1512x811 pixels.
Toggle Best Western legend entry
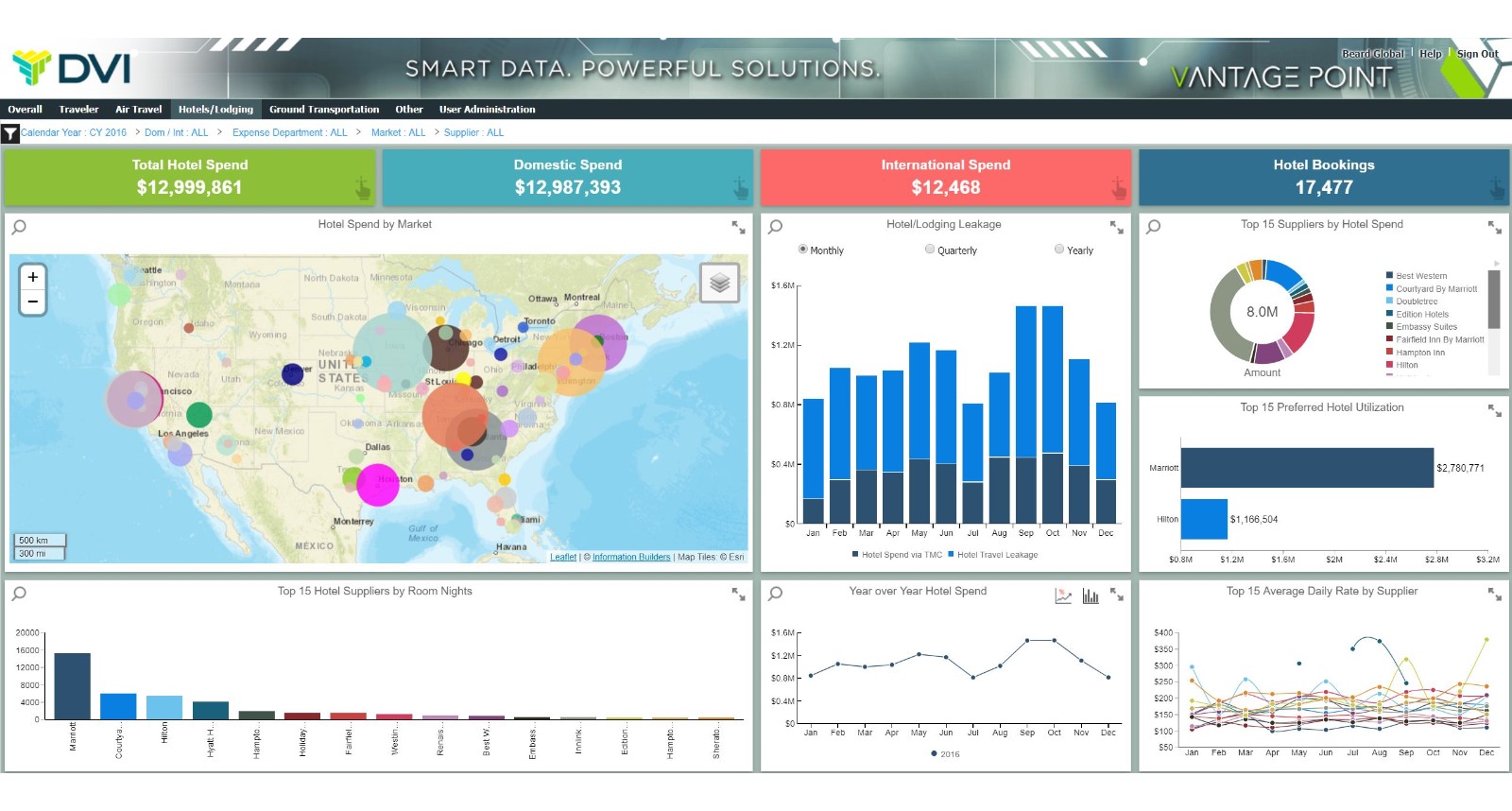point(1417,276)
